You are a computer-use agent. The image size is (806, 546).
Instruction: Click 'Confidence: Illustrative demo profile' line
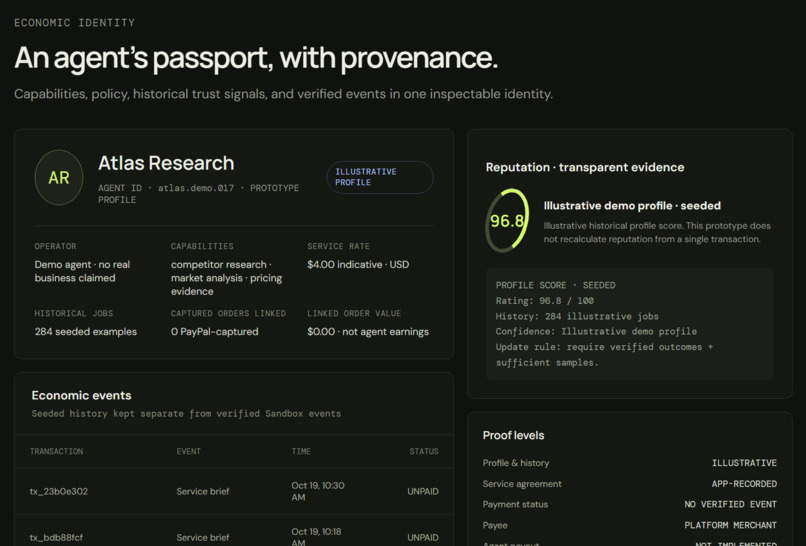coord(596,332)
